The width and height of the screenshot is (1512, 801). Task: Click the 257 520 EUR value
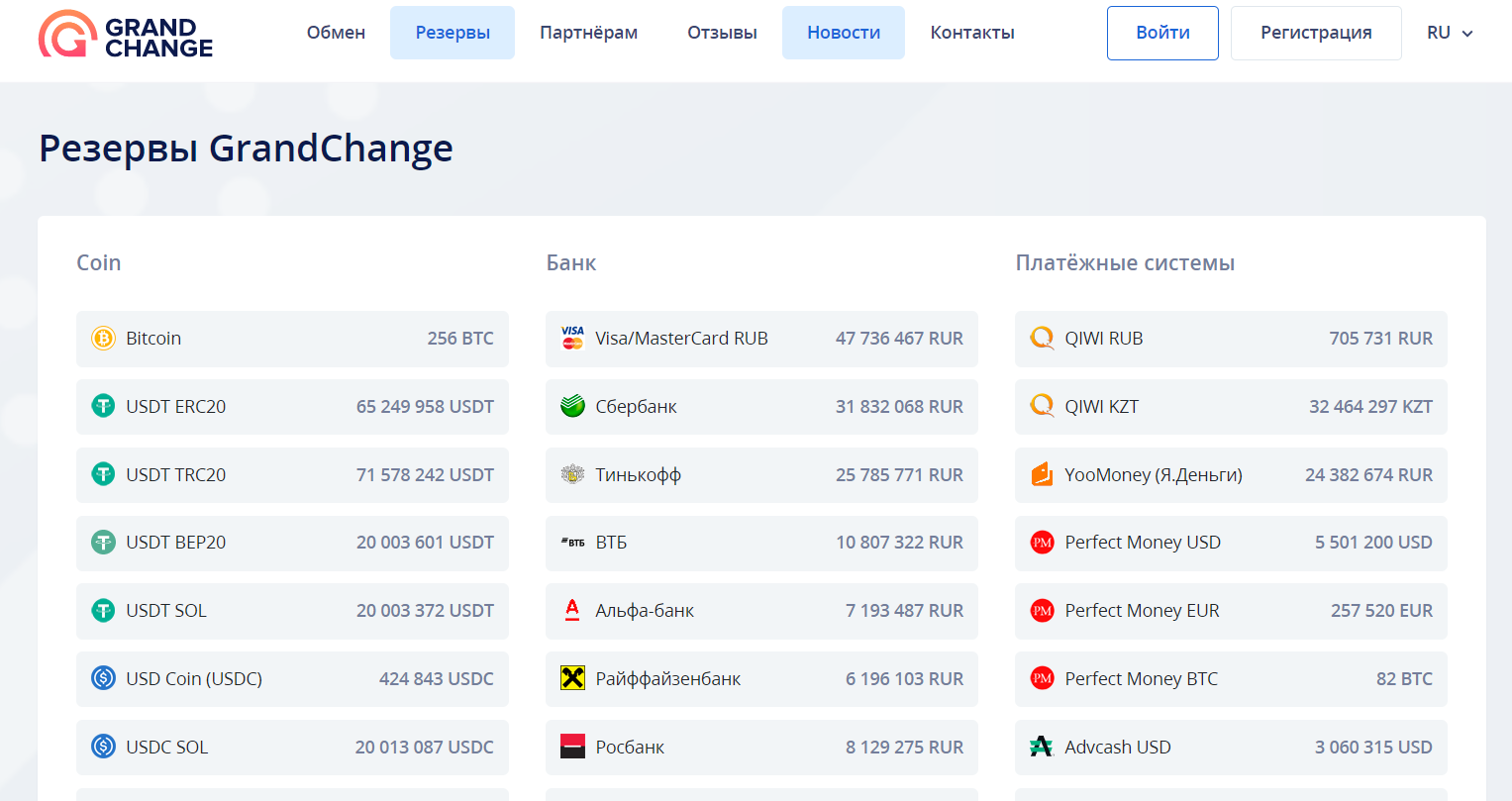pyautogui.click(x=1381, y=611)
